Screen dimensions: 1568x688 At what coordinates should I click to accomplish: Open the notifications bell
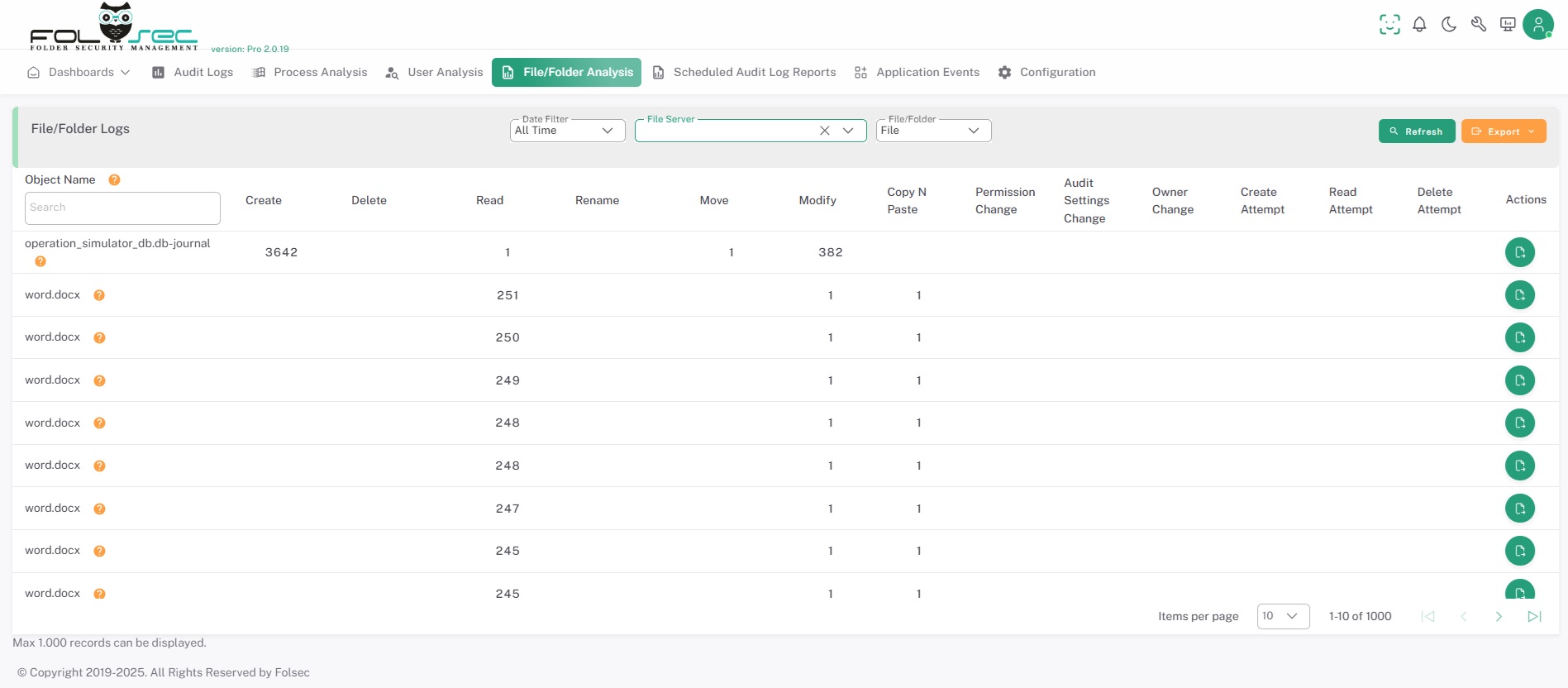click(1419, 25)
